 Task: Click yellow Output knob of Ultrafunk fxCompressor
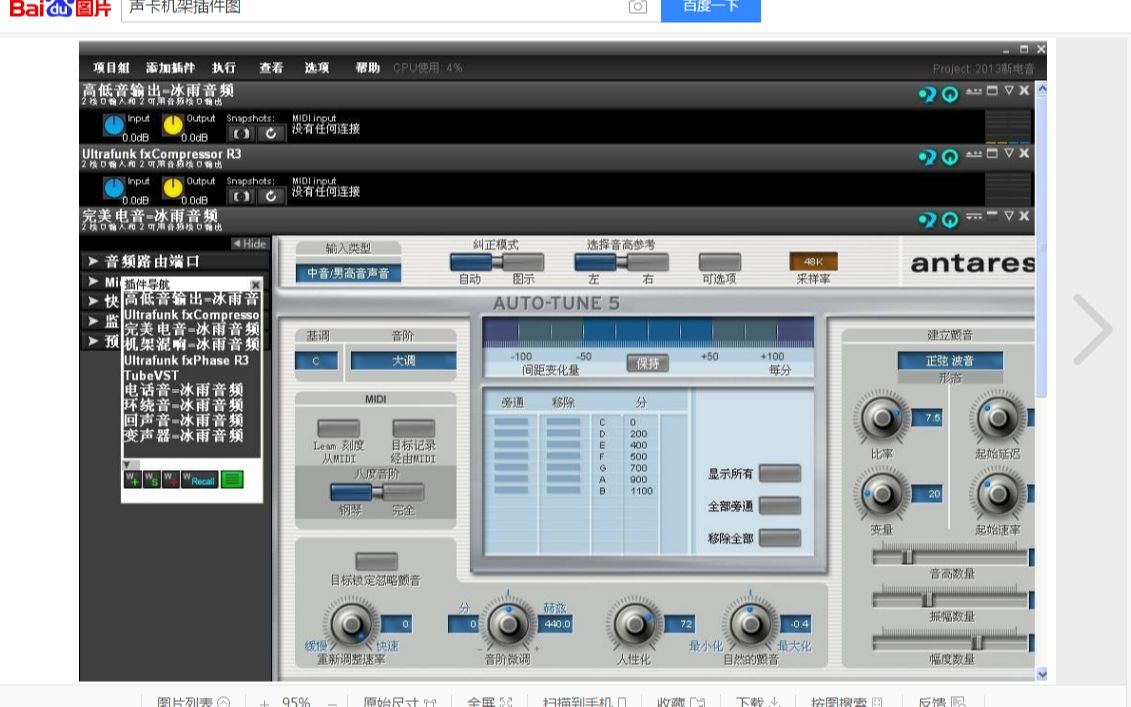pyautogui.click(x=172, y=188)
